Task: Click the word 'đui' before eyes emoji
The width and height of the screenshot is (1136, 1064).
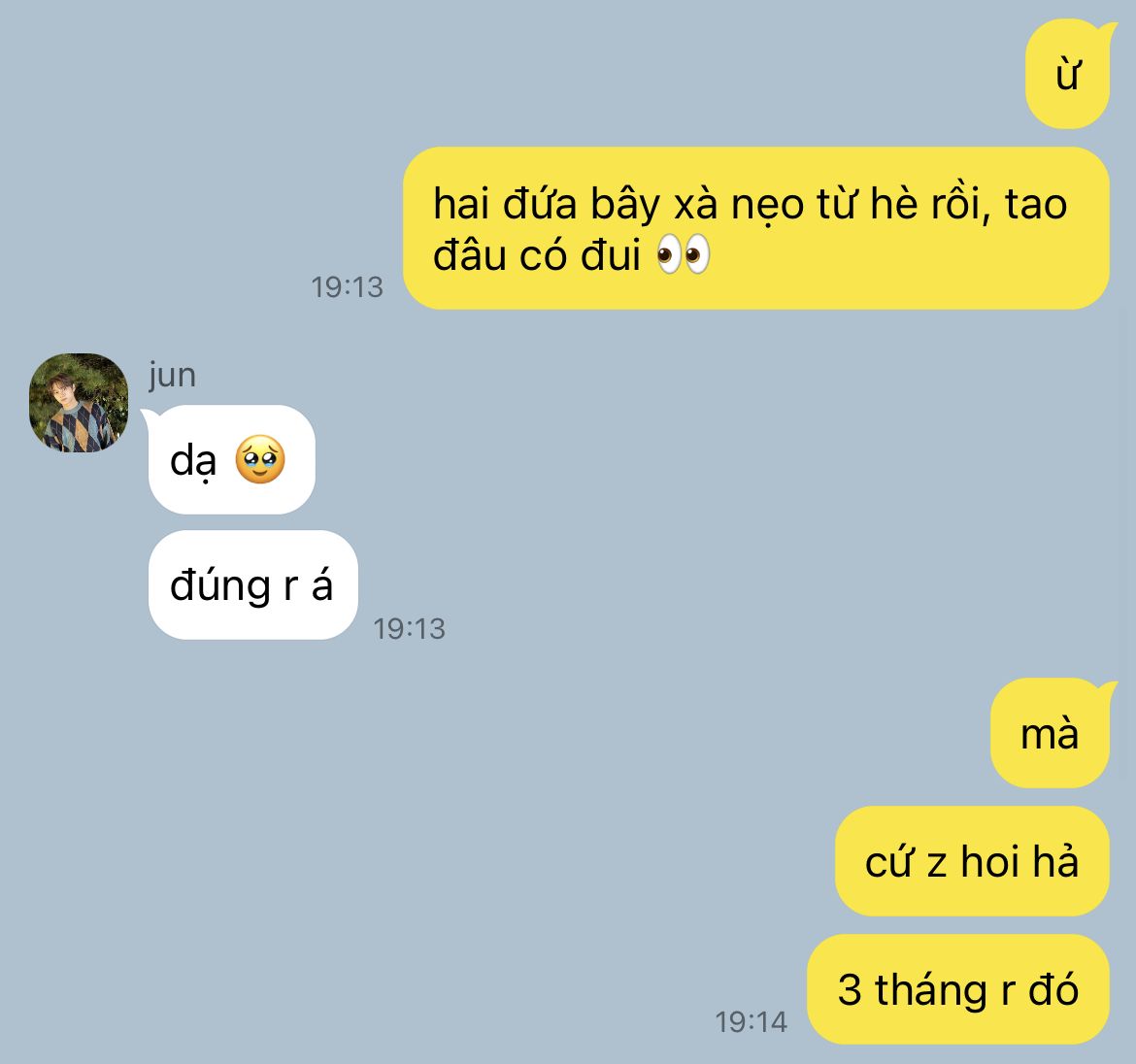Action: point(611,255)
